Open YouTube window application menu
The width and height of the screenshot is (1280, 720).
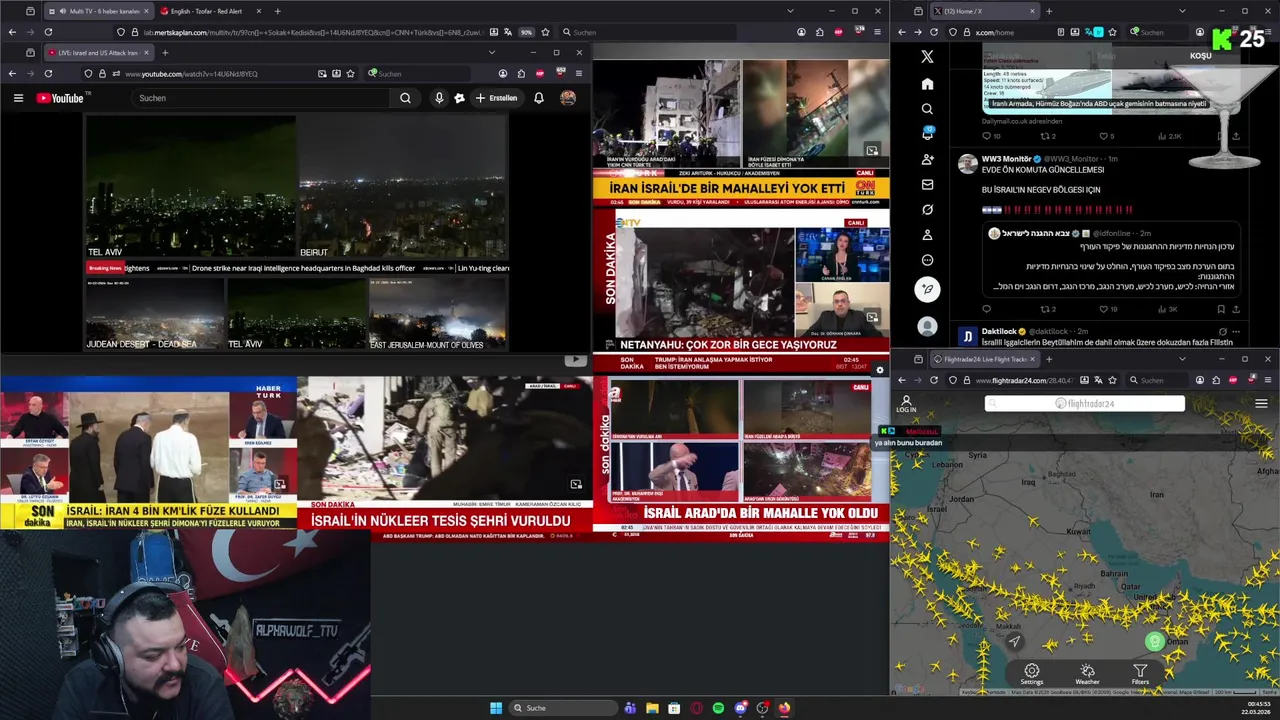[578, 74]
